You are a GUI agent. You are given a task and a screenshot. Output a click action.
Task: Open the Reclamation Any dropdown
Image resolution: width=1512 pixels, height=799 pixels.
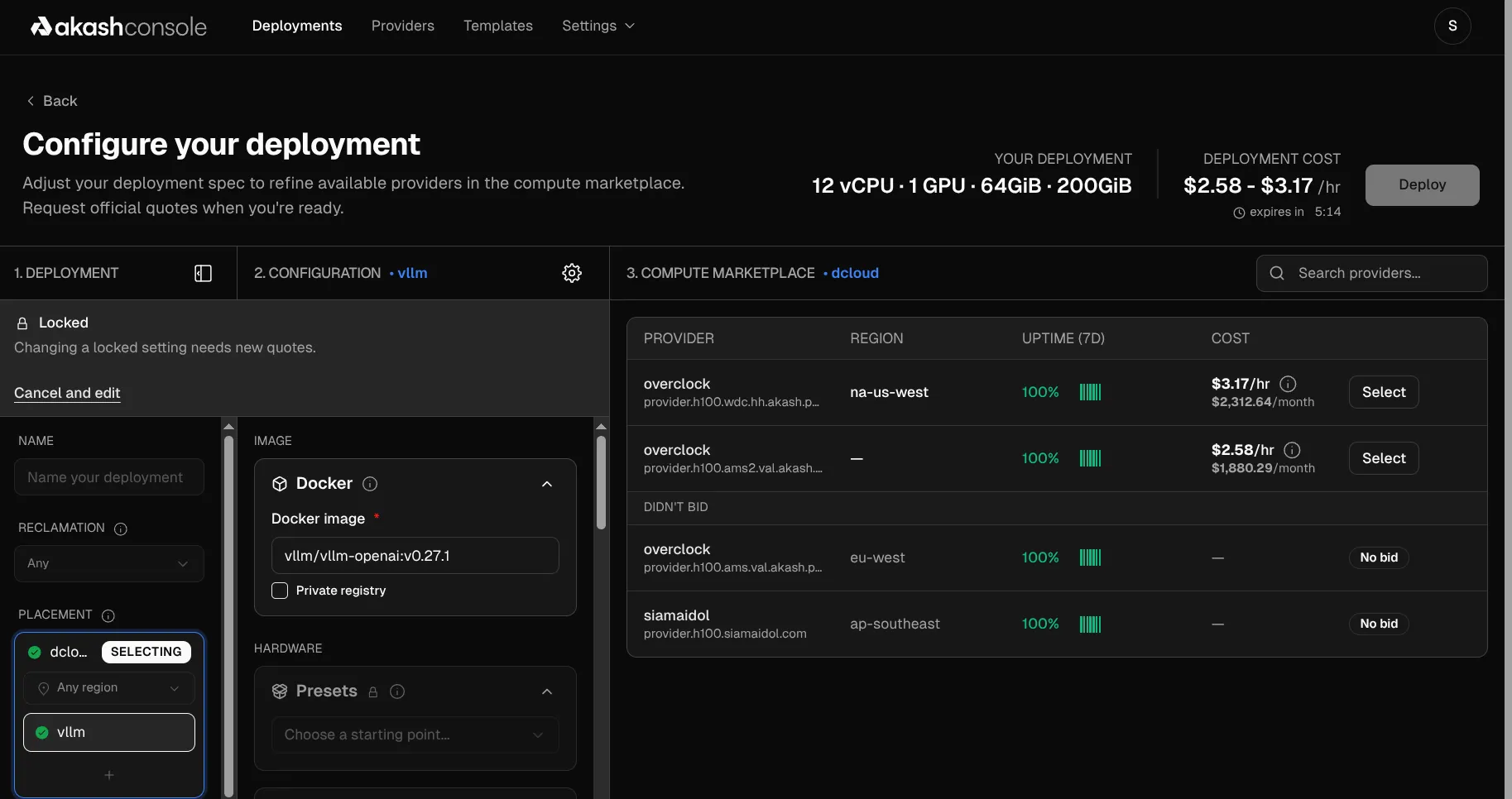[109, 563]
